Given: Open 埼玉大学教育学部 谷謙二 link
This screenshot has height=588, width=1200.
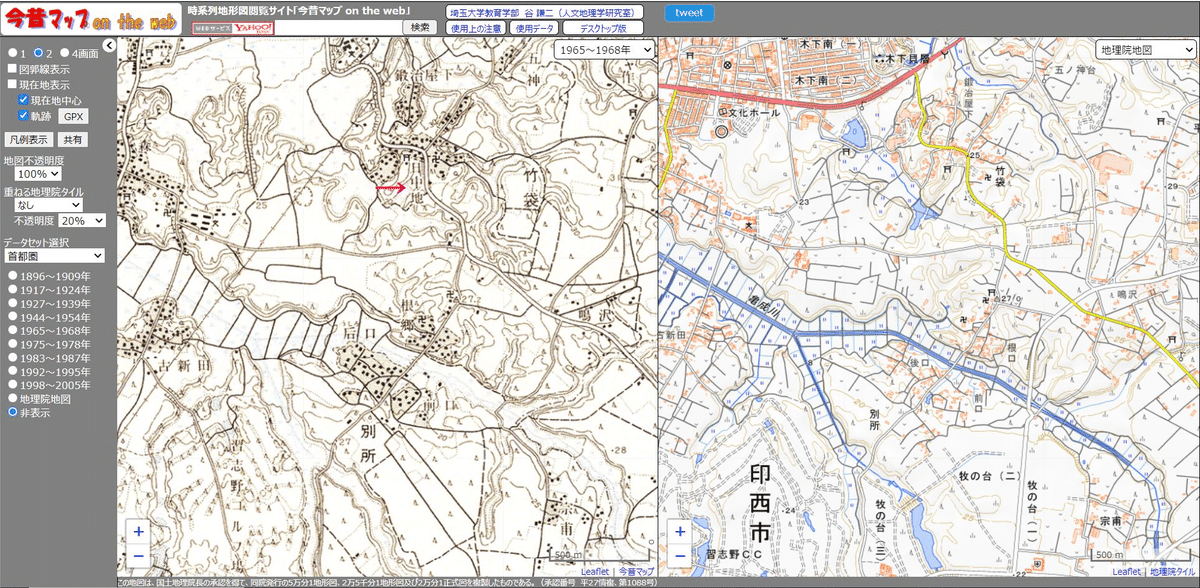Looking at the screenshot, I should 544,13.
